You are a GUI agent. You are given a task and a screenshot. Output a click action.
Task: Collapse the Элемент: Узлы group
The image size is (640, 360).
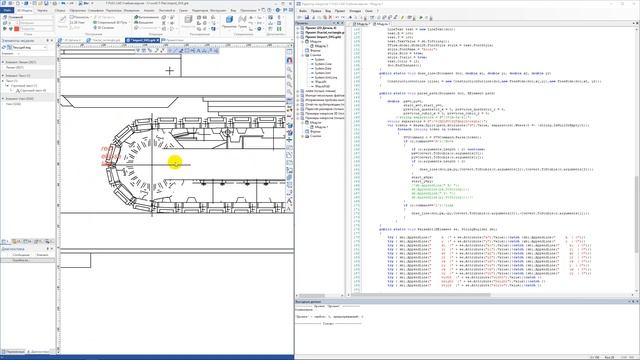(3, 98)
